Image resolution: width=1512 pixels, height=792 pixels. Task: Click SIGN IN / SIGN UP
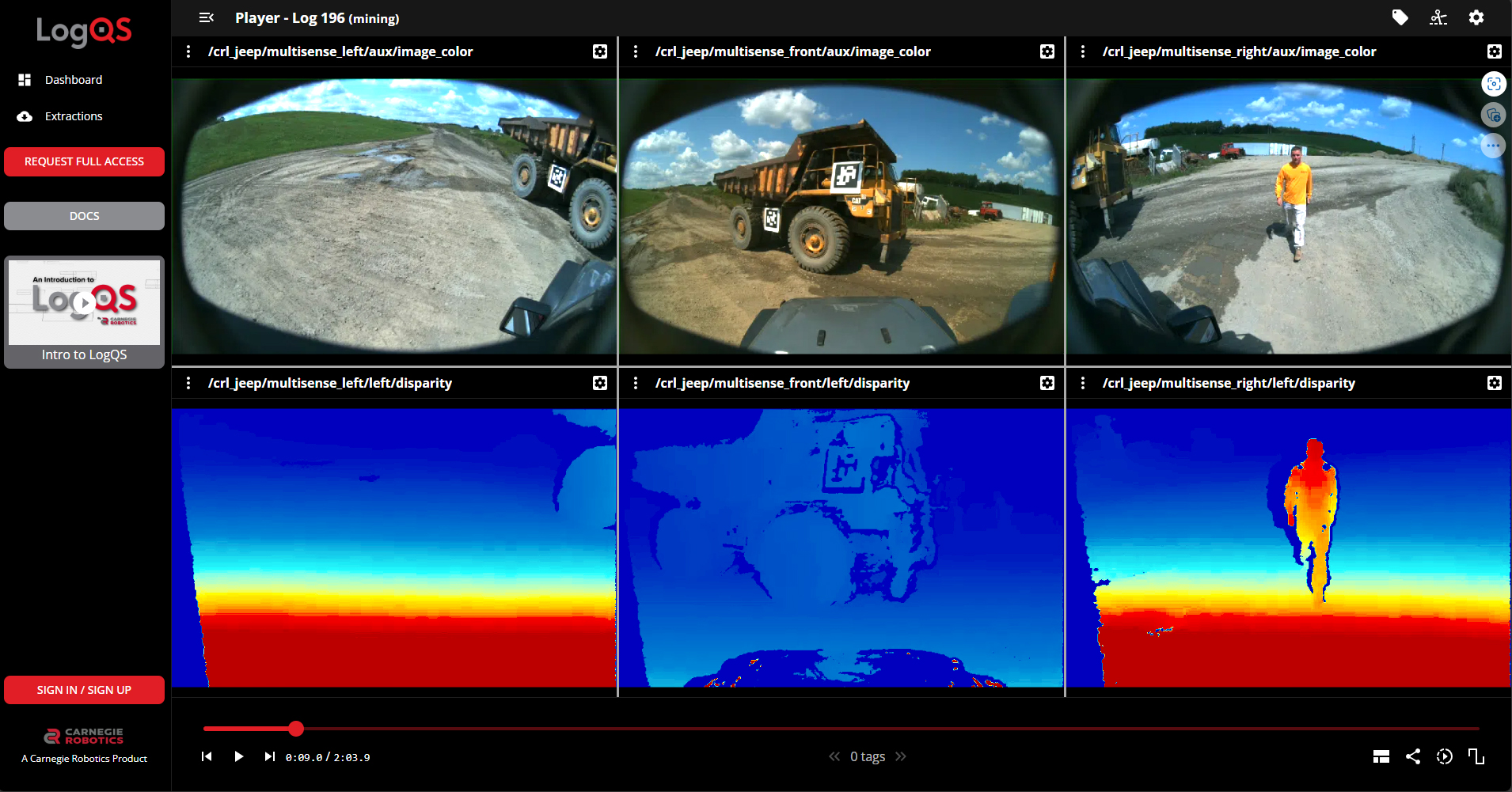pyautogui.click(x=84, y=689)
